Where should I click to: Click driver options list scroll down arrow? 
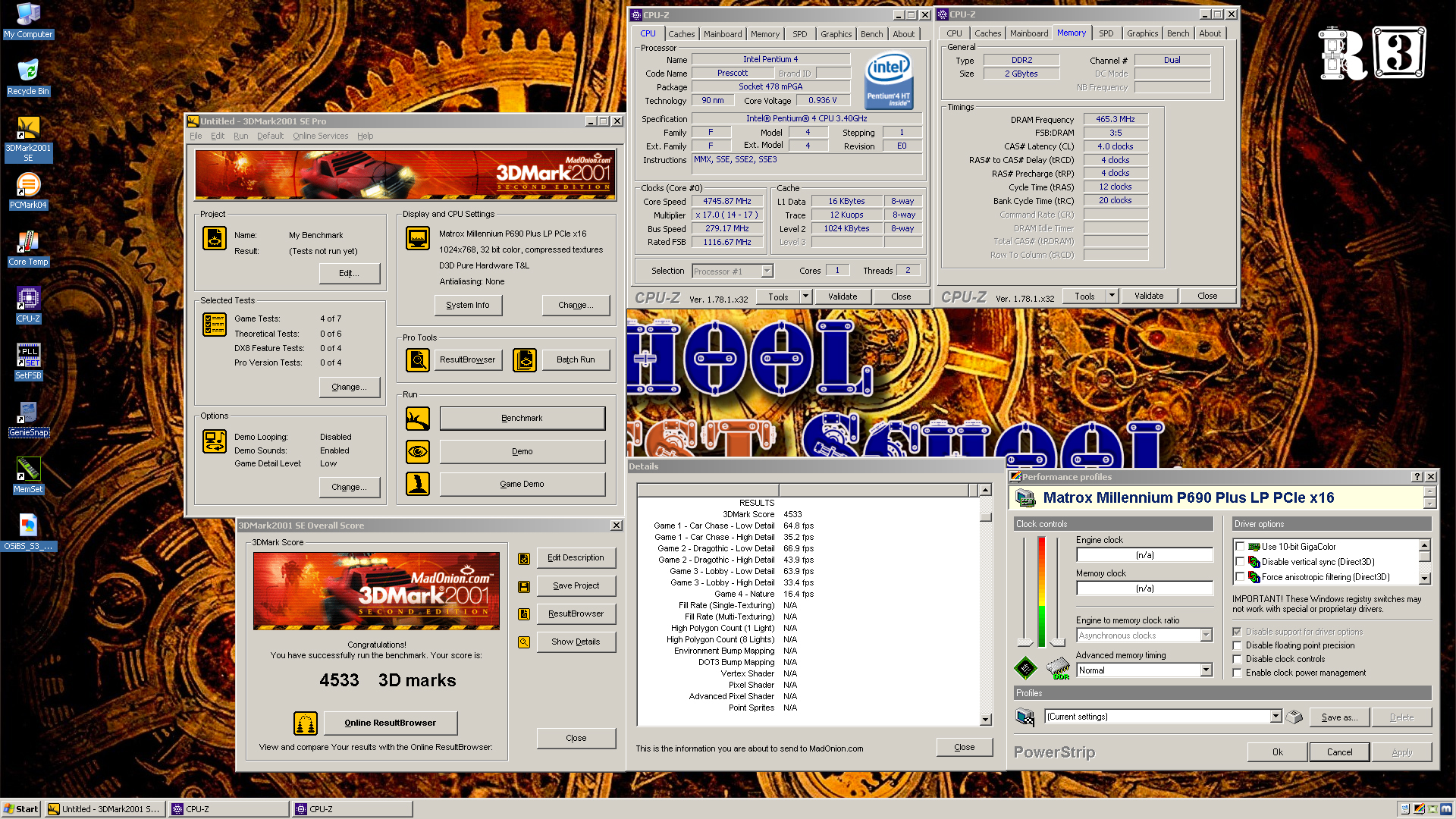pos(1424,579)
